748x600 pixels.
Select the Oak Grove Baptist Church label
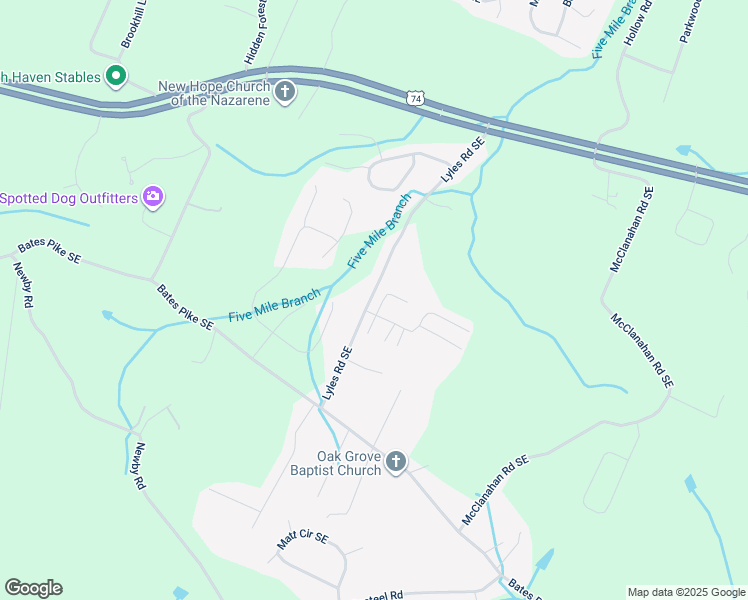coord(336,463)
